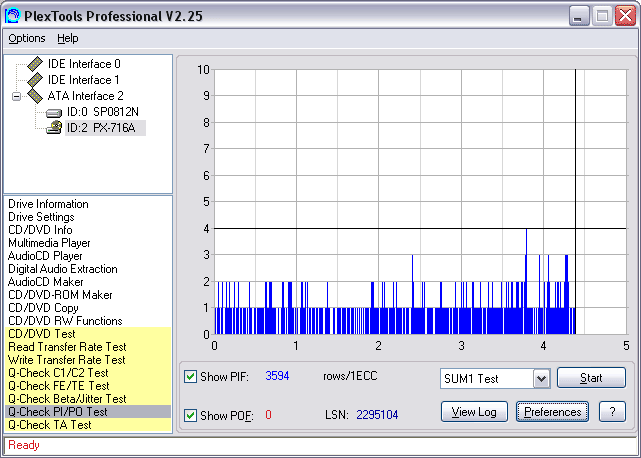Click the PIF value 3594
The height and width of the screenshot is (458, 641).
tap(277, 376)
